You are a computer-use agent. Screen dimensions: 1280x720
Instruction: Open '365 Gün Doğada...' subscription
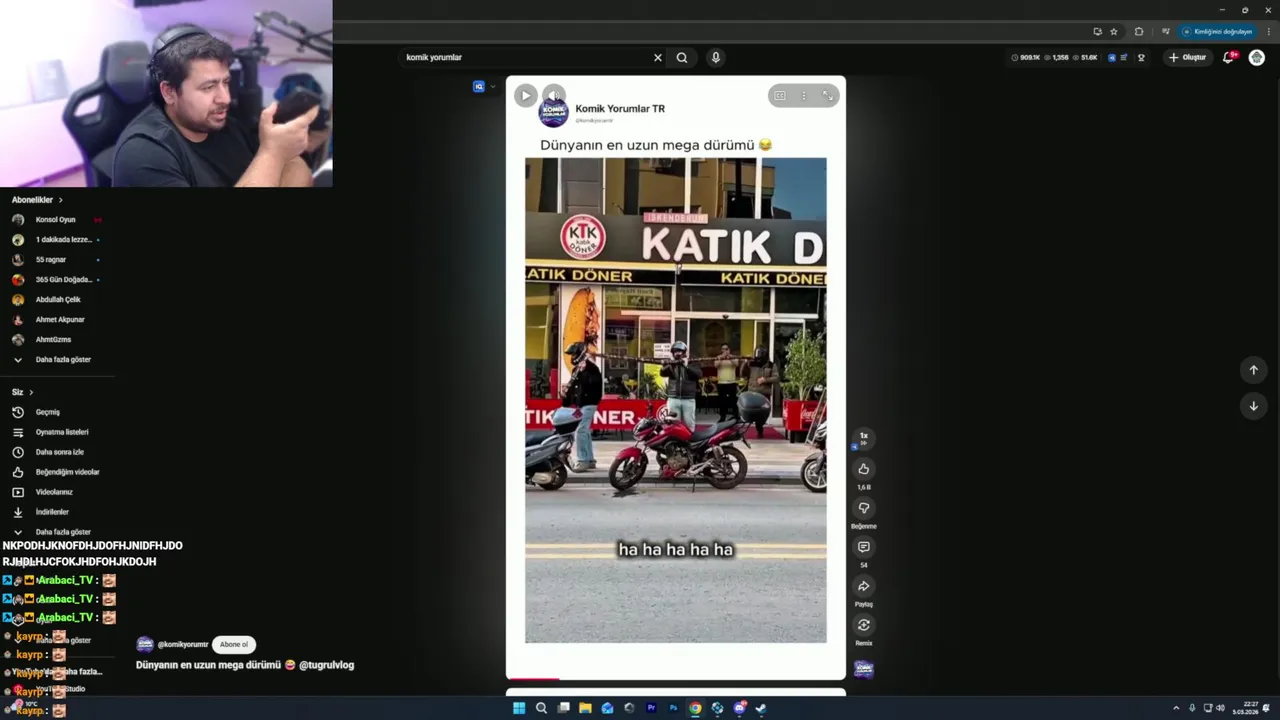click(x=56, y=280)
